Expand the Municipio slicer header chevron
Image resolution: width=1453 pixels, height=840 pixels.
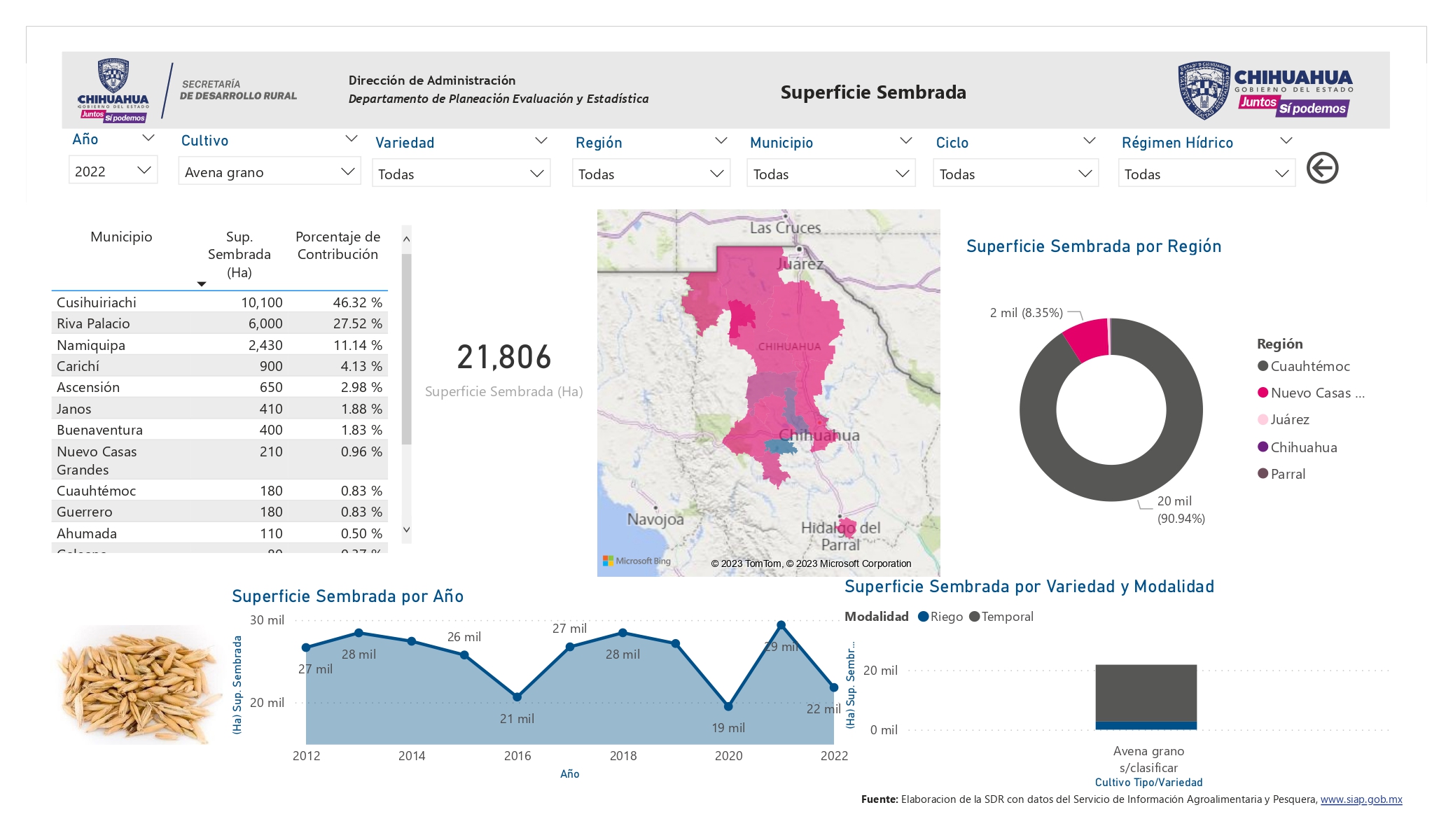[x=905, y=141]
